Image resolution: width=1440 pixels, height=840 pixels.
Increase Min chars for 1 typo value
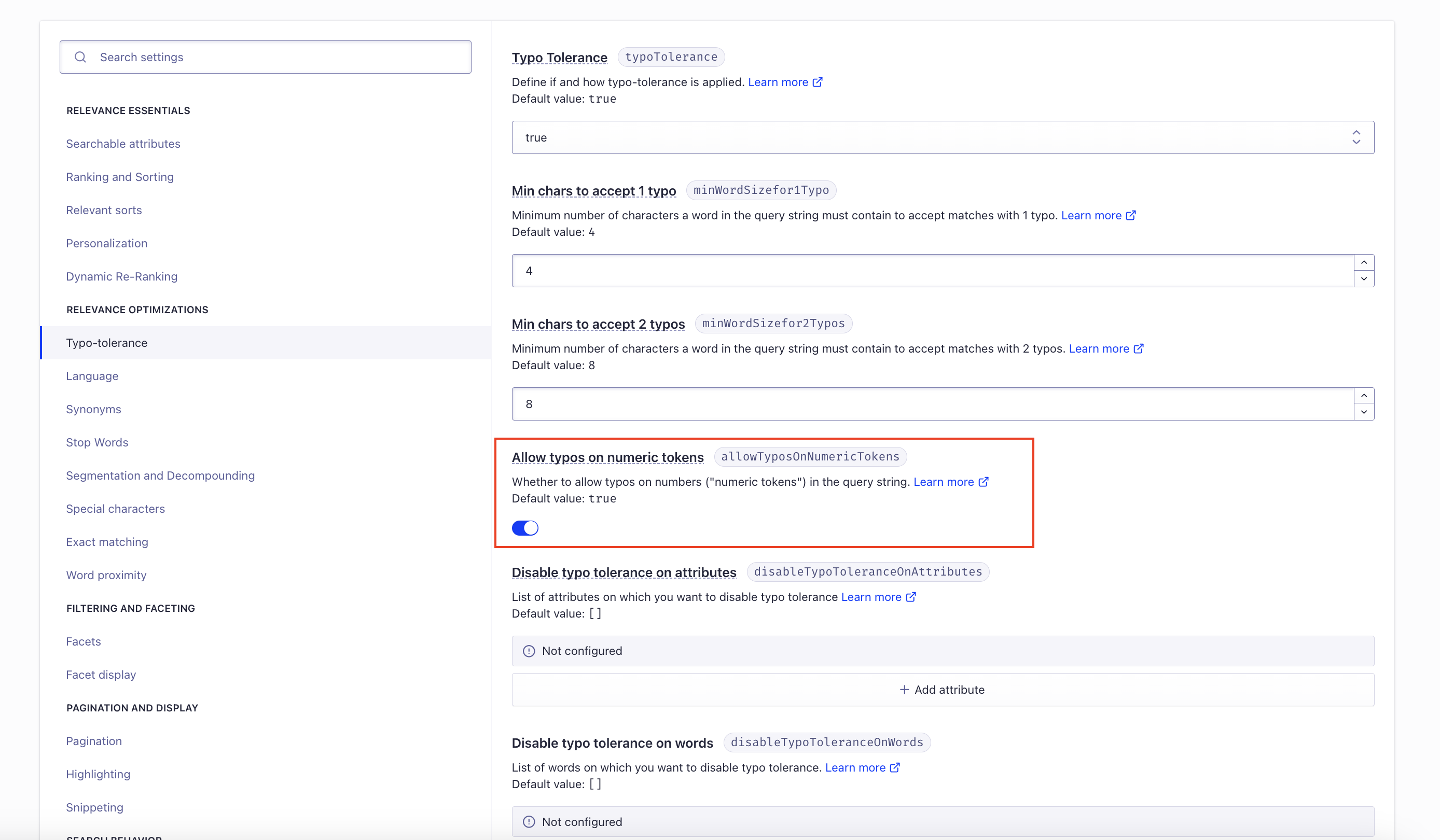point(1364,263)
